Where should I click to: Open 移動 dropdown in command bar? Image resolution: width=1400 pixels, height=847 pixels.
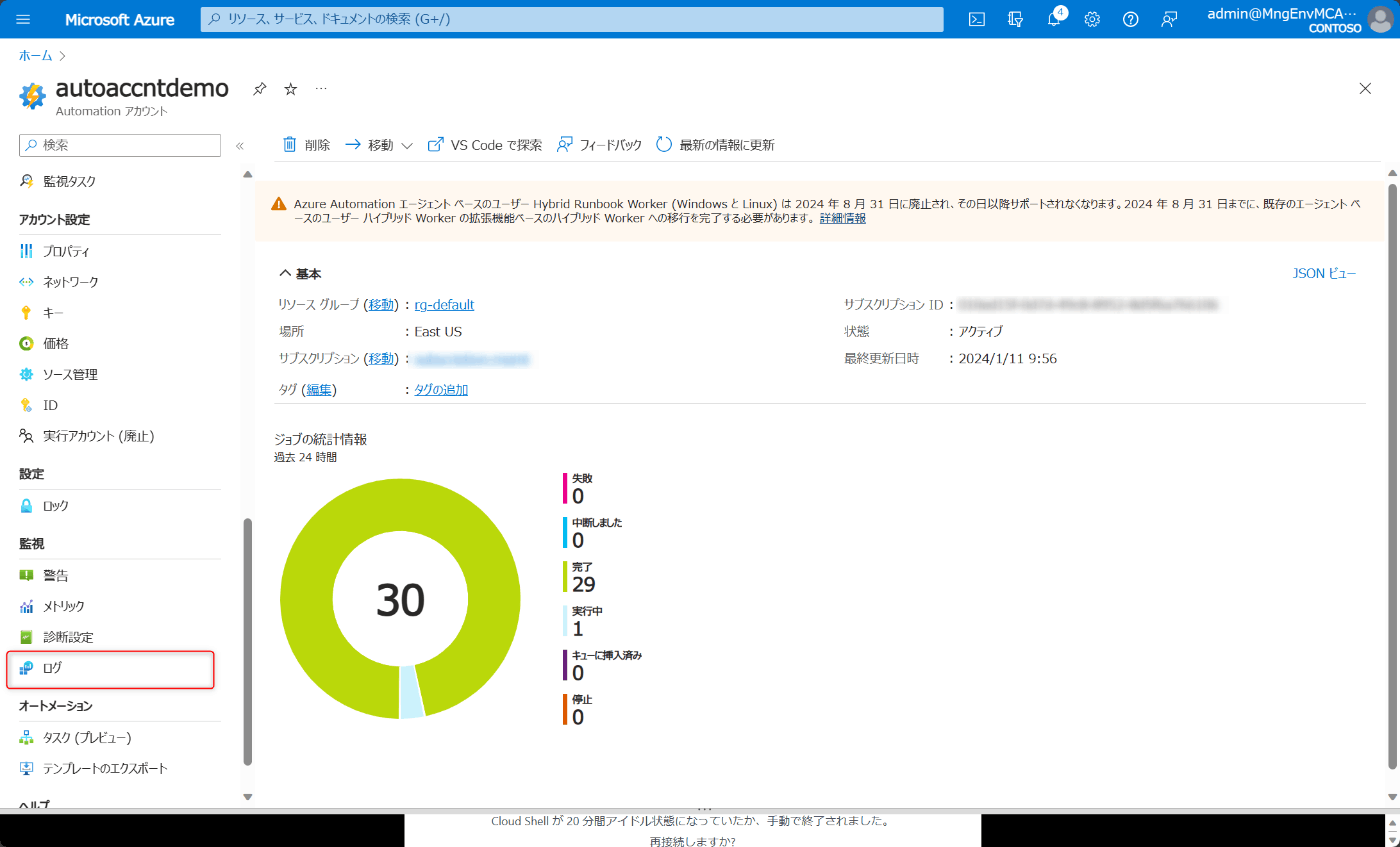pyautogui.click(x=379, y=145)
